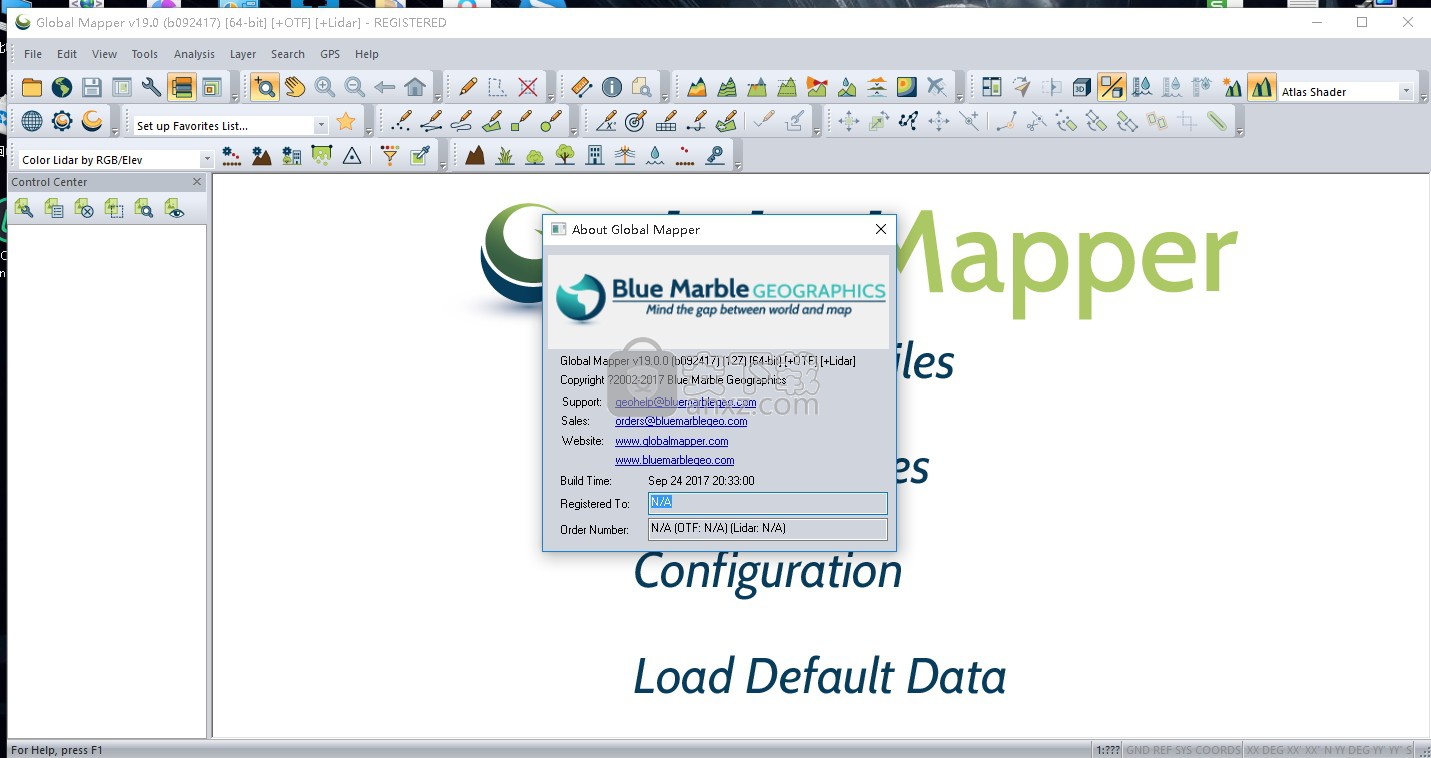
Task: Click the back arrow previous view icon
Action: coord(384,88)
